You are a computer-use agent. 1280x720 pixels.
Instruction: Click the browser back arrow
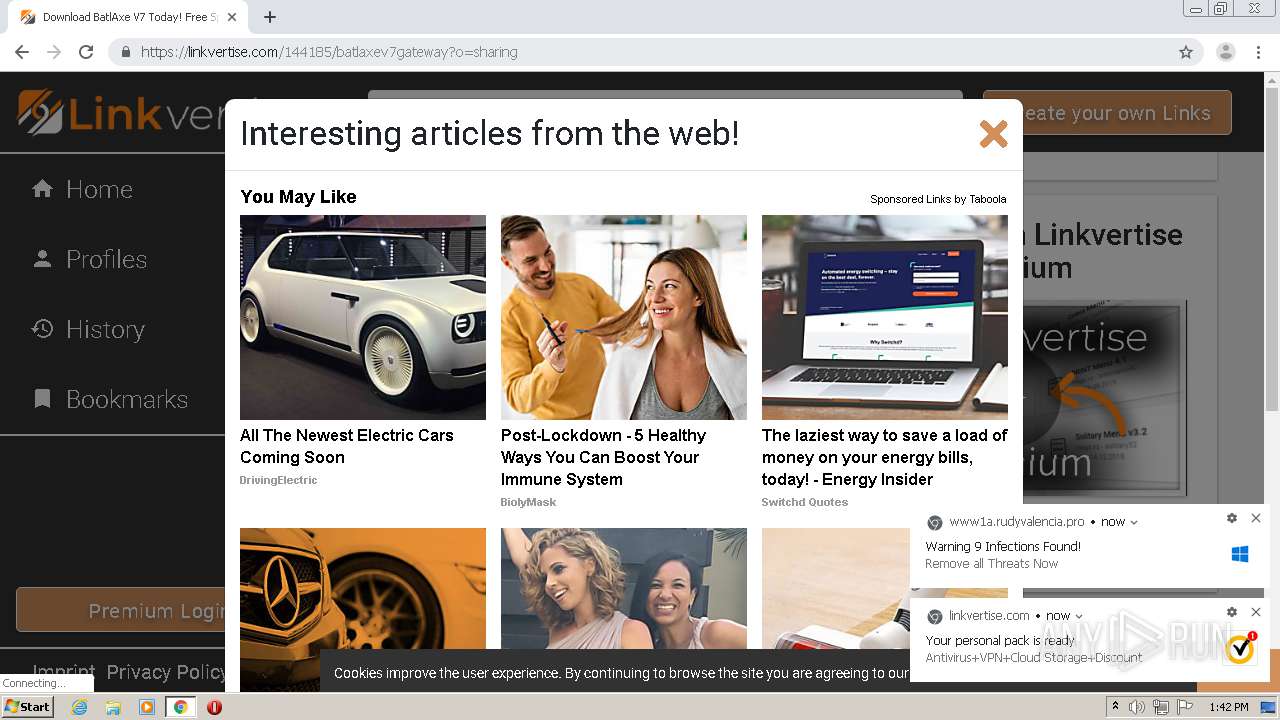pyautogui.click(x=22, y=52)
